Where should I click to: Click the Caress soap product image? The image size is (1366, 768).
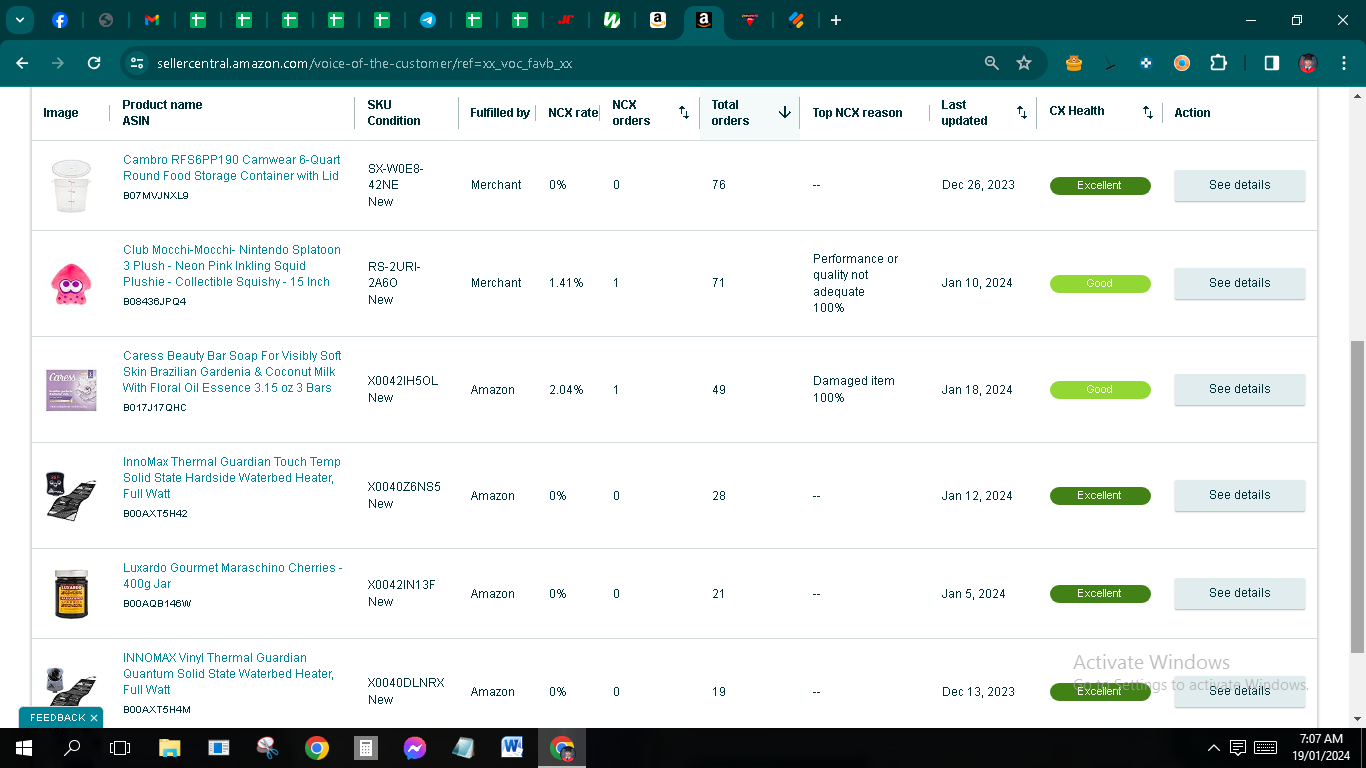click(x=71, y=389)
